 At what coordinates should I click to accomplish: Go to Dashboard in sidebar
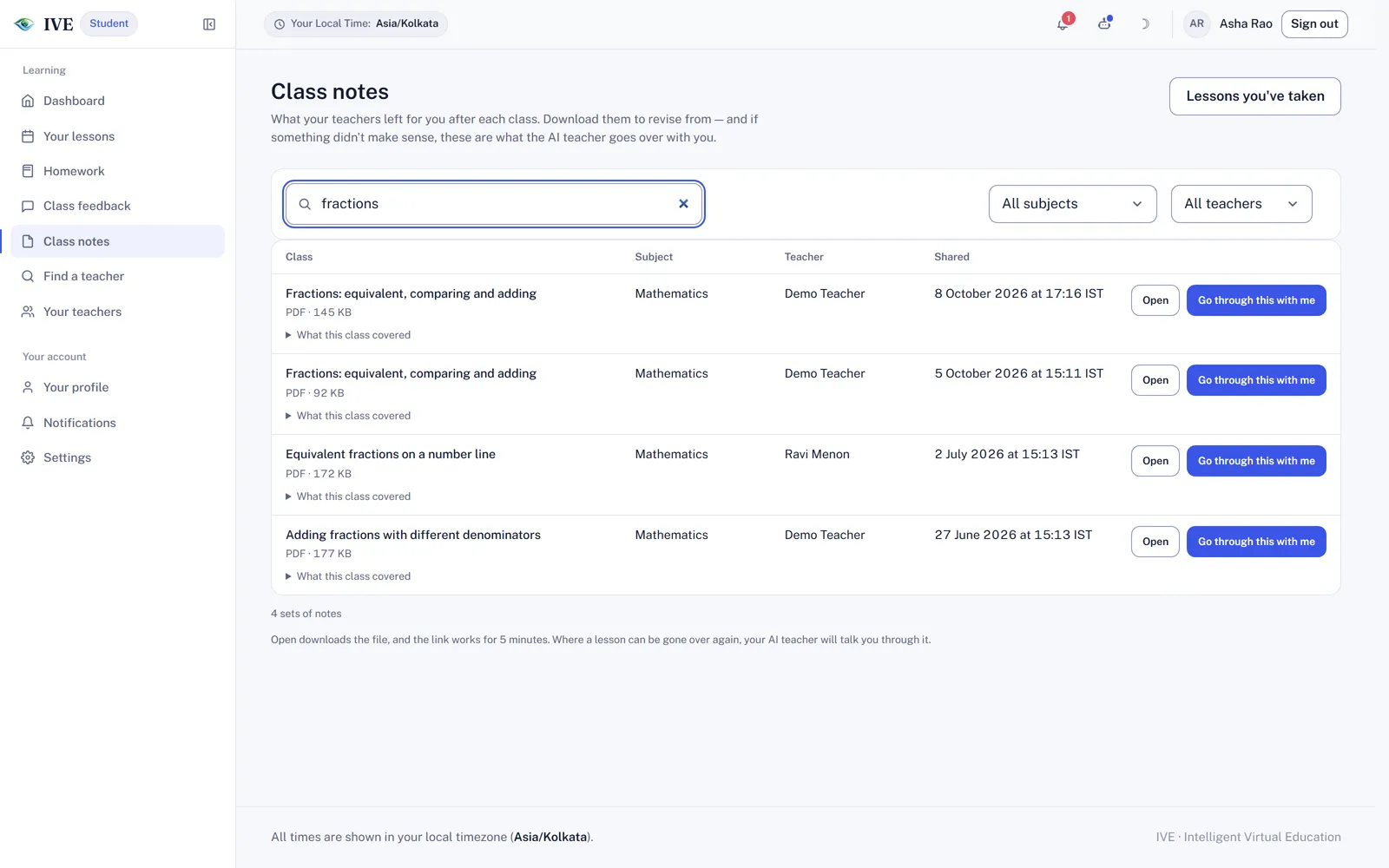point(117,101)
